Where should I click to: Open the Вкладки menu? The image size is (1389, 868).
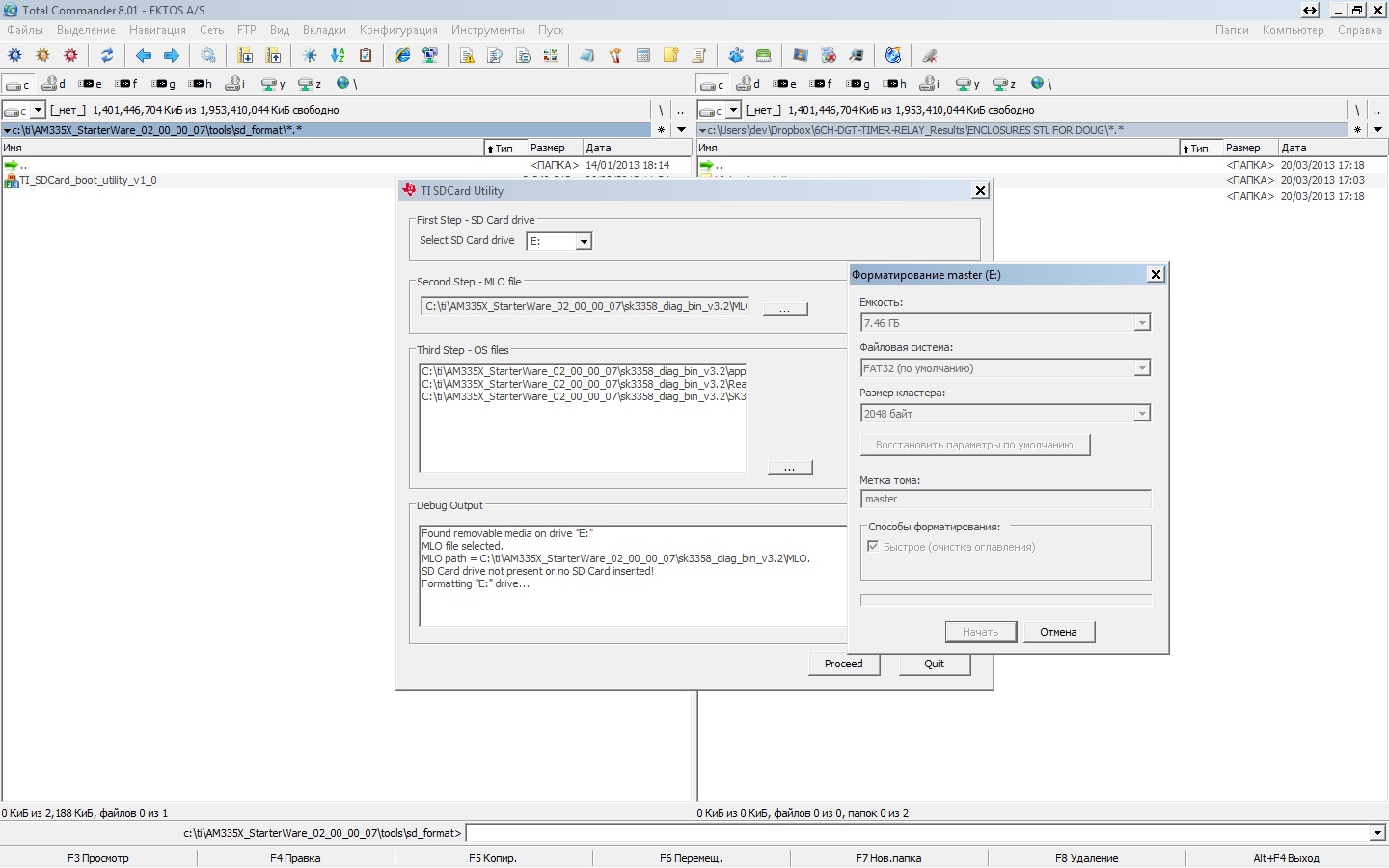324,30
